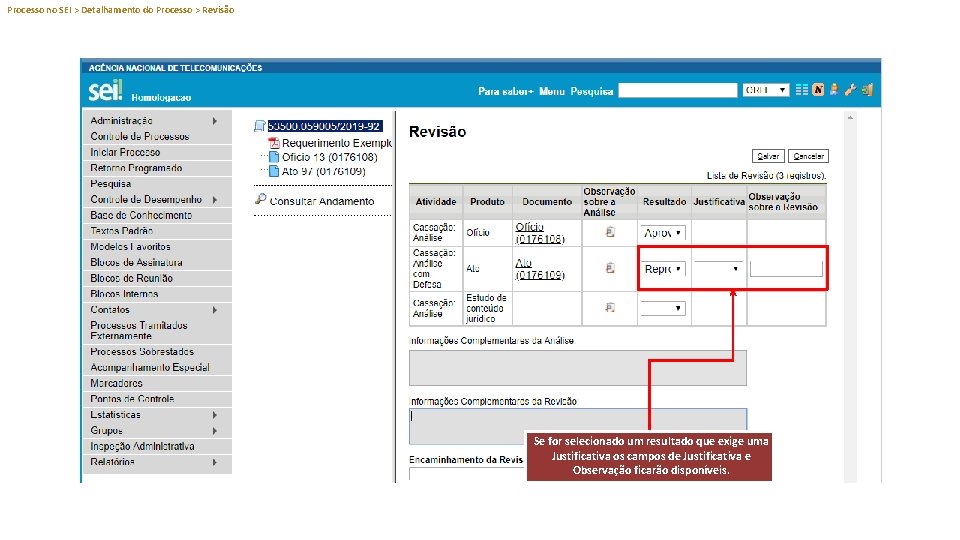Open the wrench settings icon
This screenshot has width=960, height=540.
click(x=850, y=90)
